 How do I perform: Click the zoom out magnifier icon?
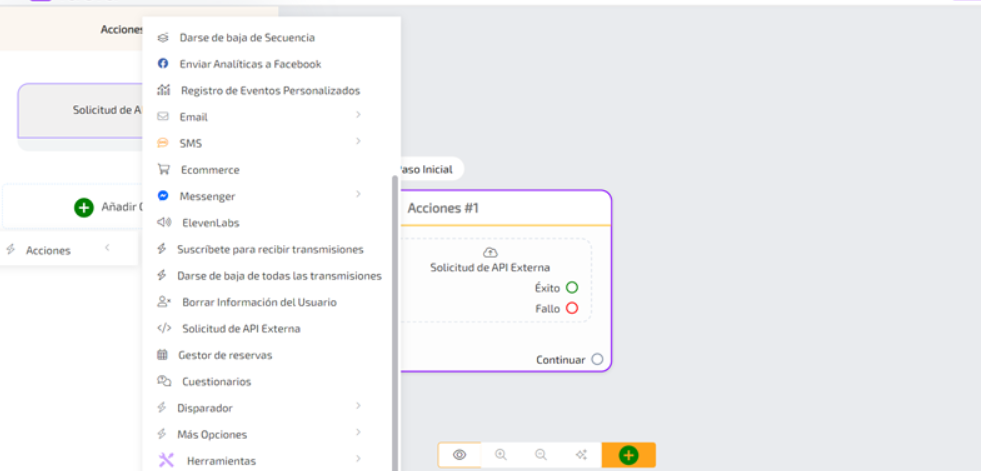click(541, 455)
